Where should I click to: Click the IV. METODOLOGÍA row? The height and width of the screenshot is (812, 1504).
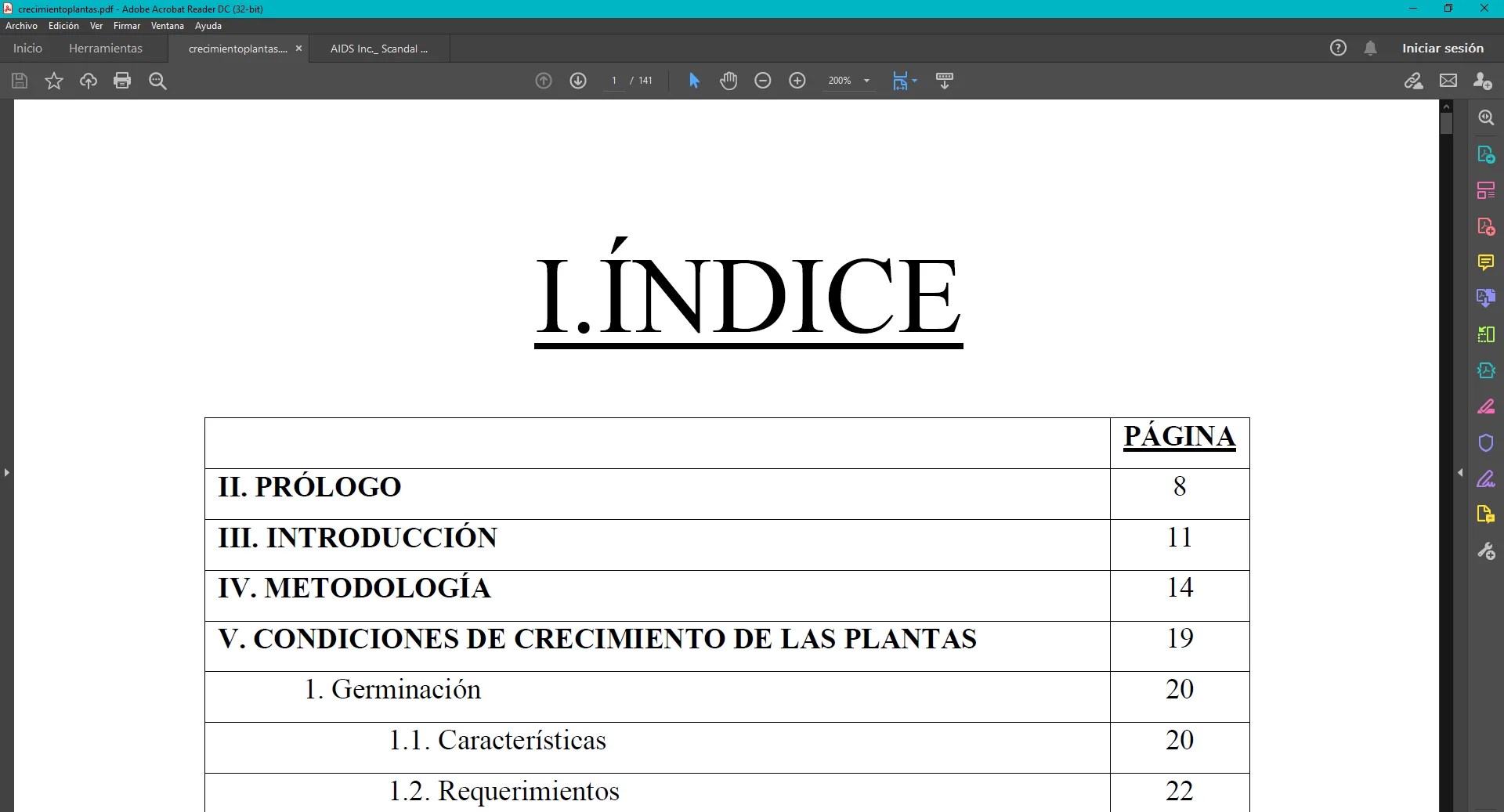[727, 596]
